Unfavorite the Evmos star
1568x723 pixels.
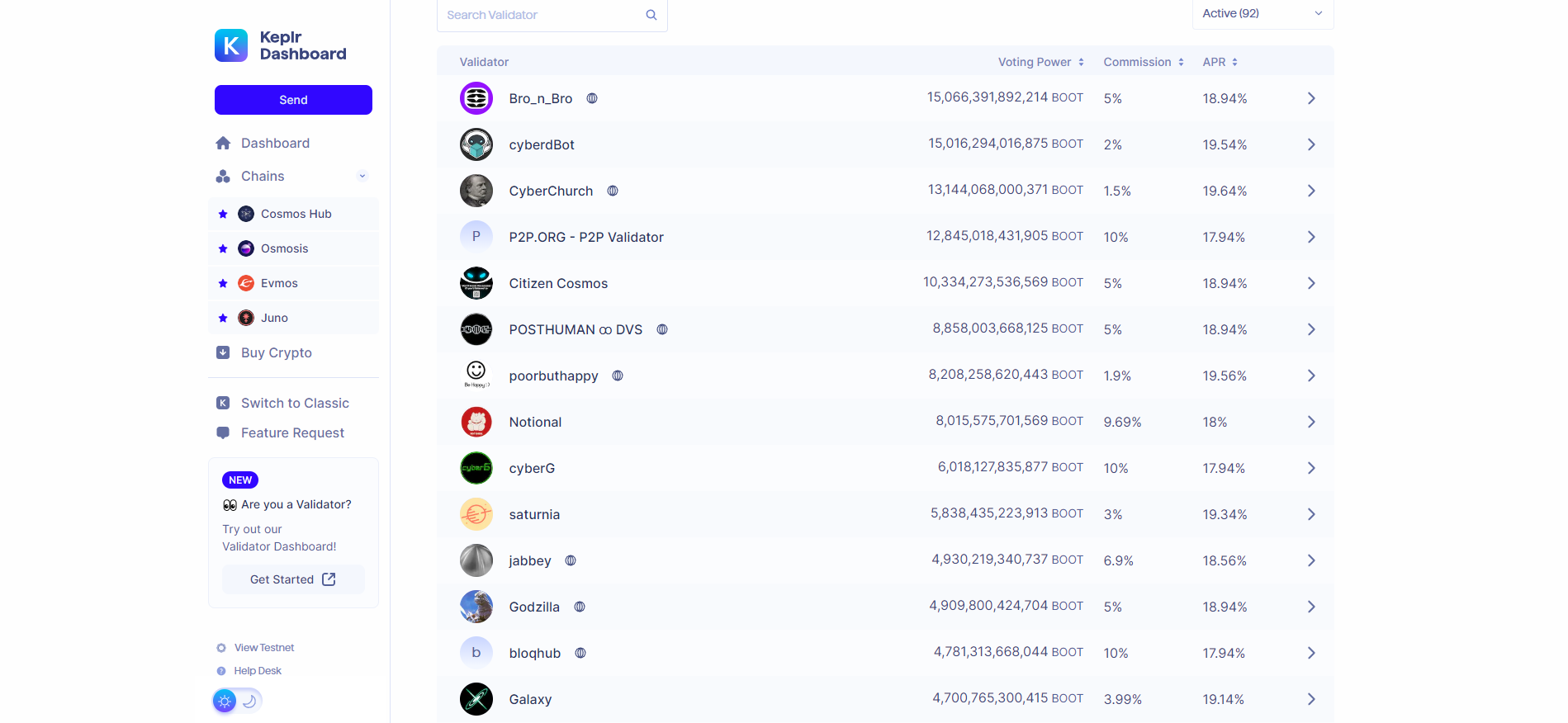click(x=223, y=283)
